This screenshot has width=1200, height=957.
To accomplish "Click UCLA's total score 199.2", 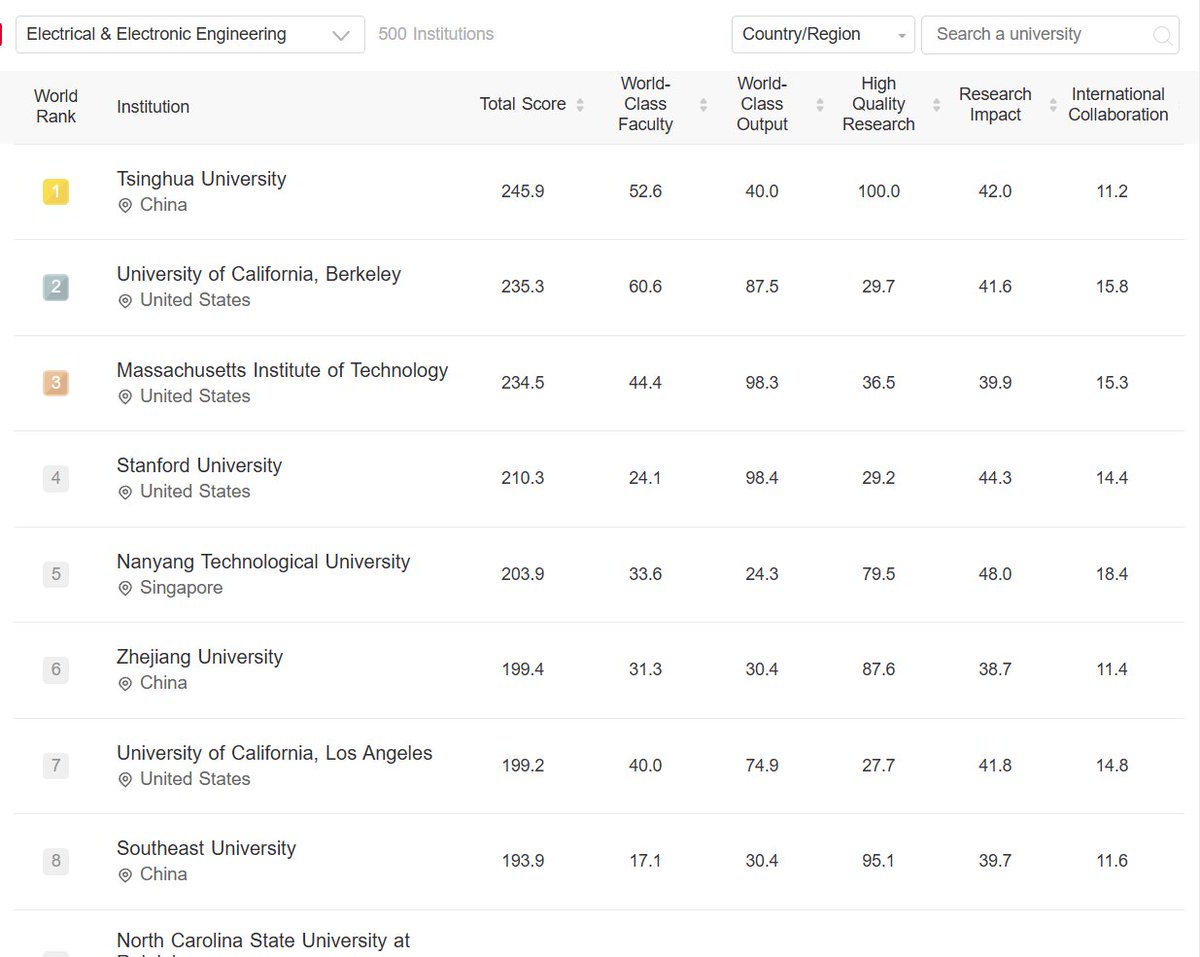I will (523, 766).
